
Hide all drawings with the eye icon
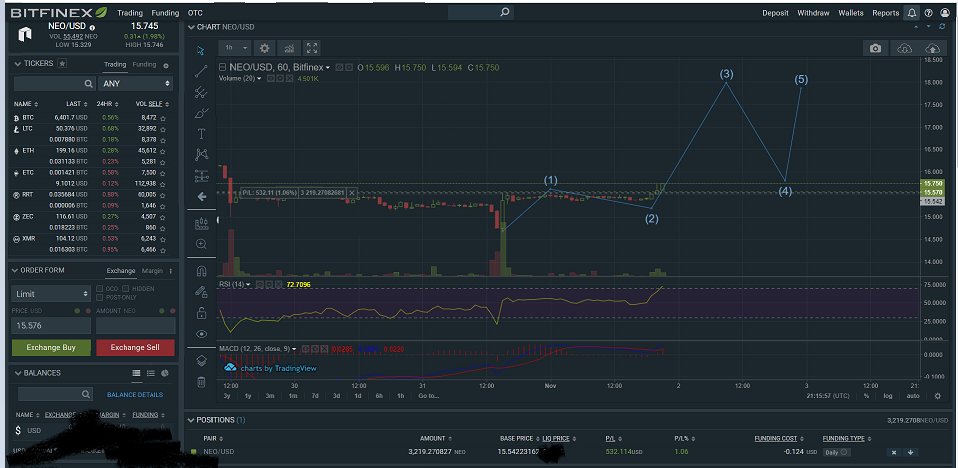click(201, 334)
